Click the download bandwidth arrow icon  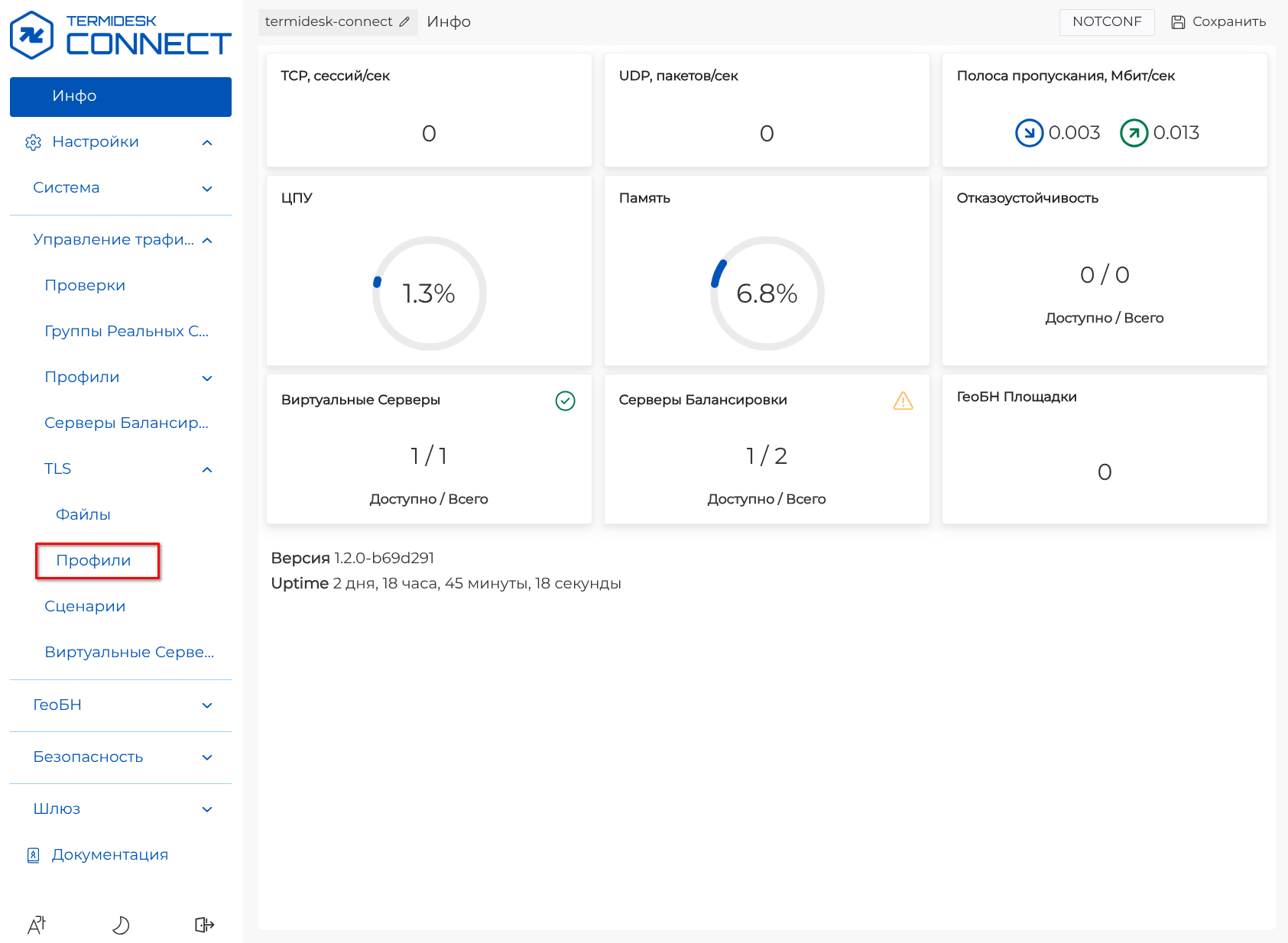(1029, 133)
